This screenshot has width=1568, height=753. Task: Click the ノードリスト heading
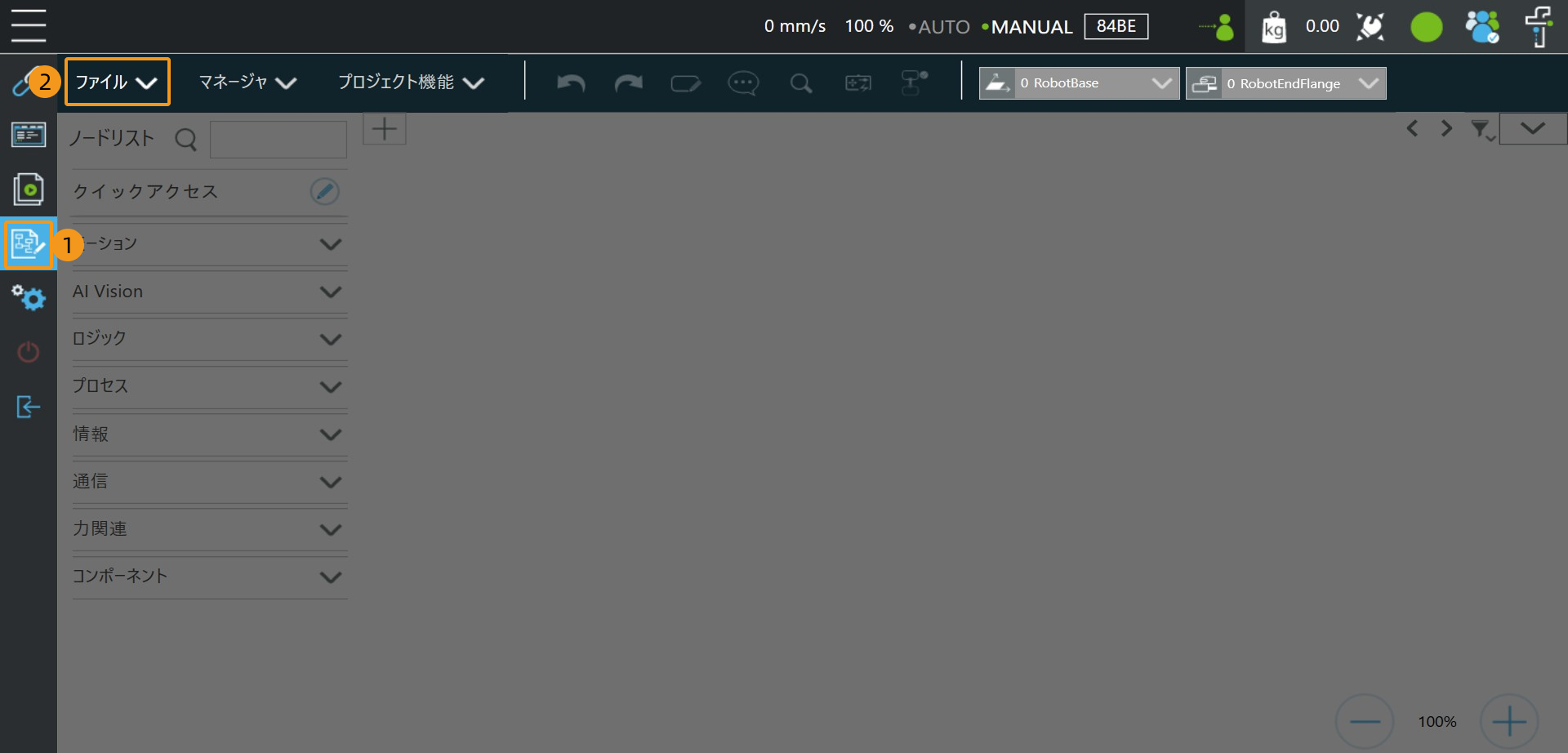111,139
